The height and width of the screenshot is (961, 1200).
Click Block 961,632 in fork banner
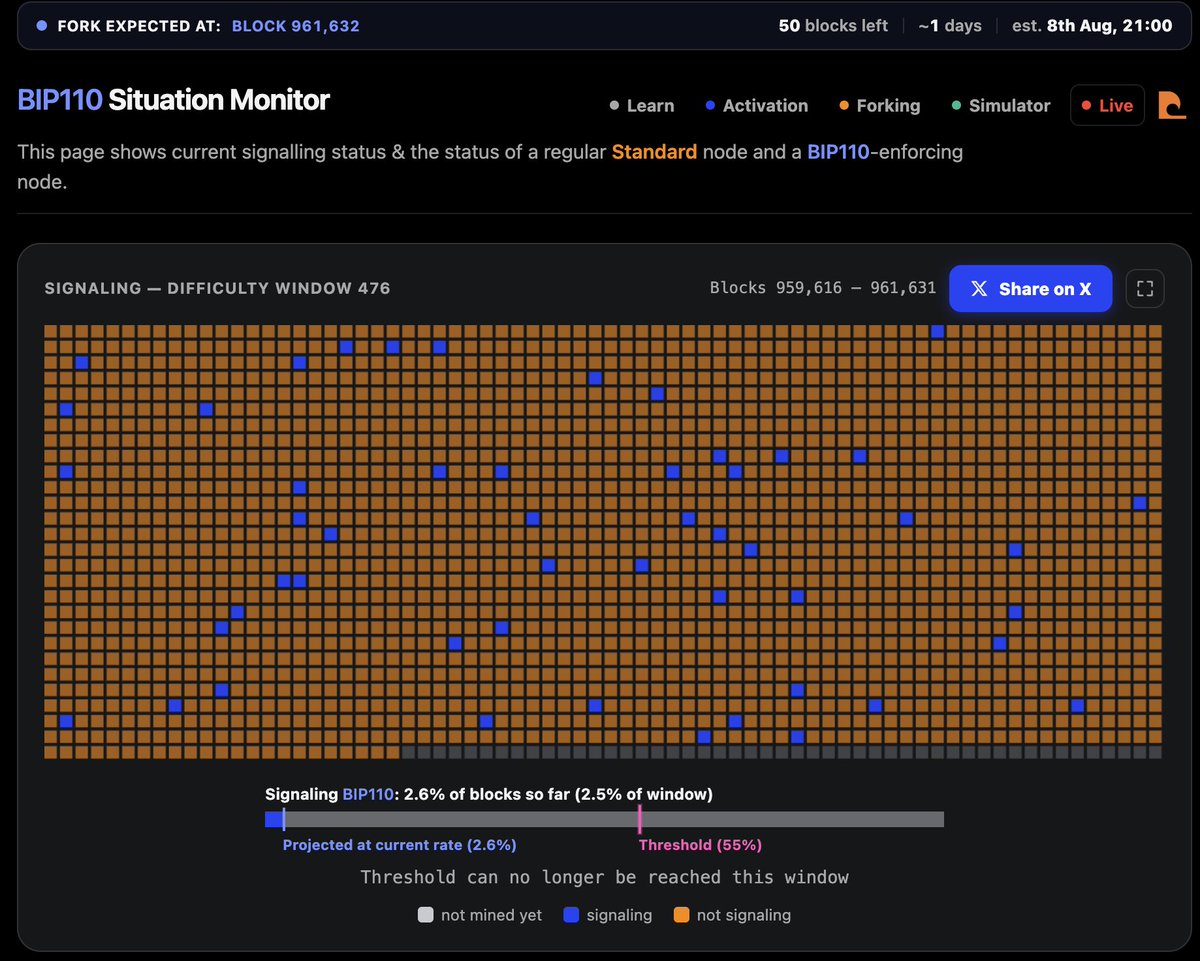[296, 26]
